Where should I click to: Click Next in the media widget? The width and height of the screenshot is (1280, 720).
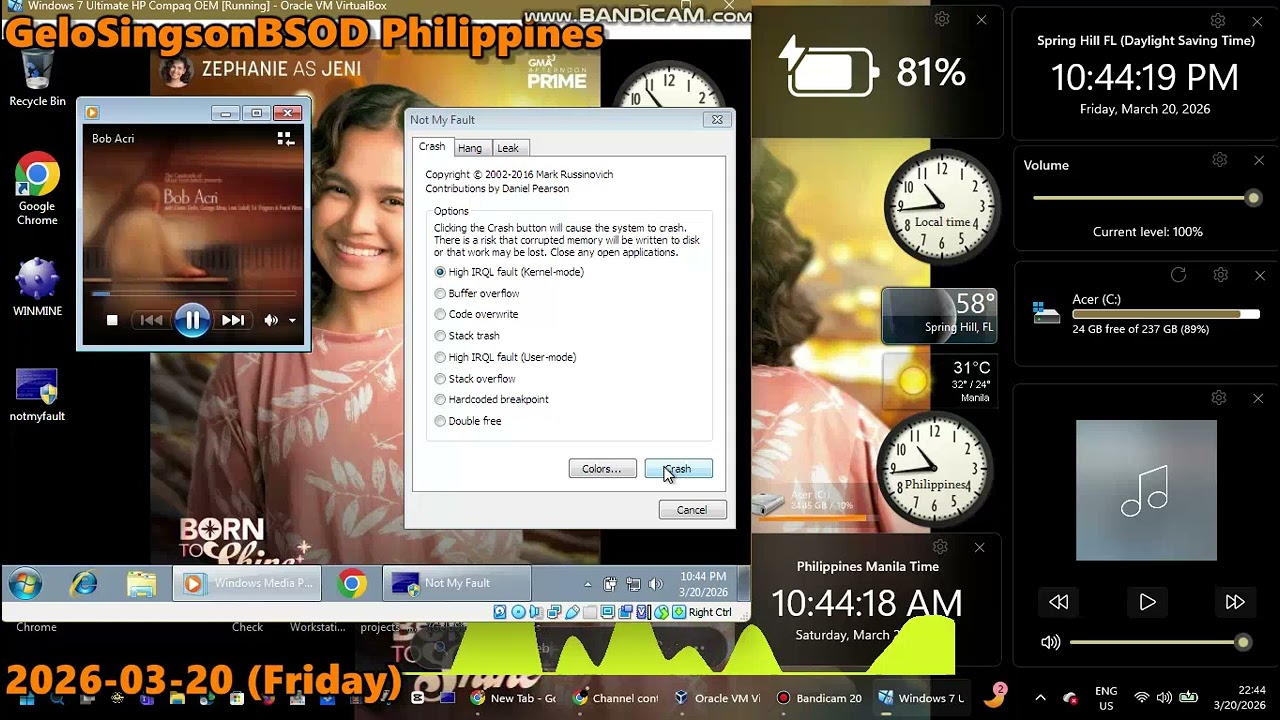pos(1235,602)
